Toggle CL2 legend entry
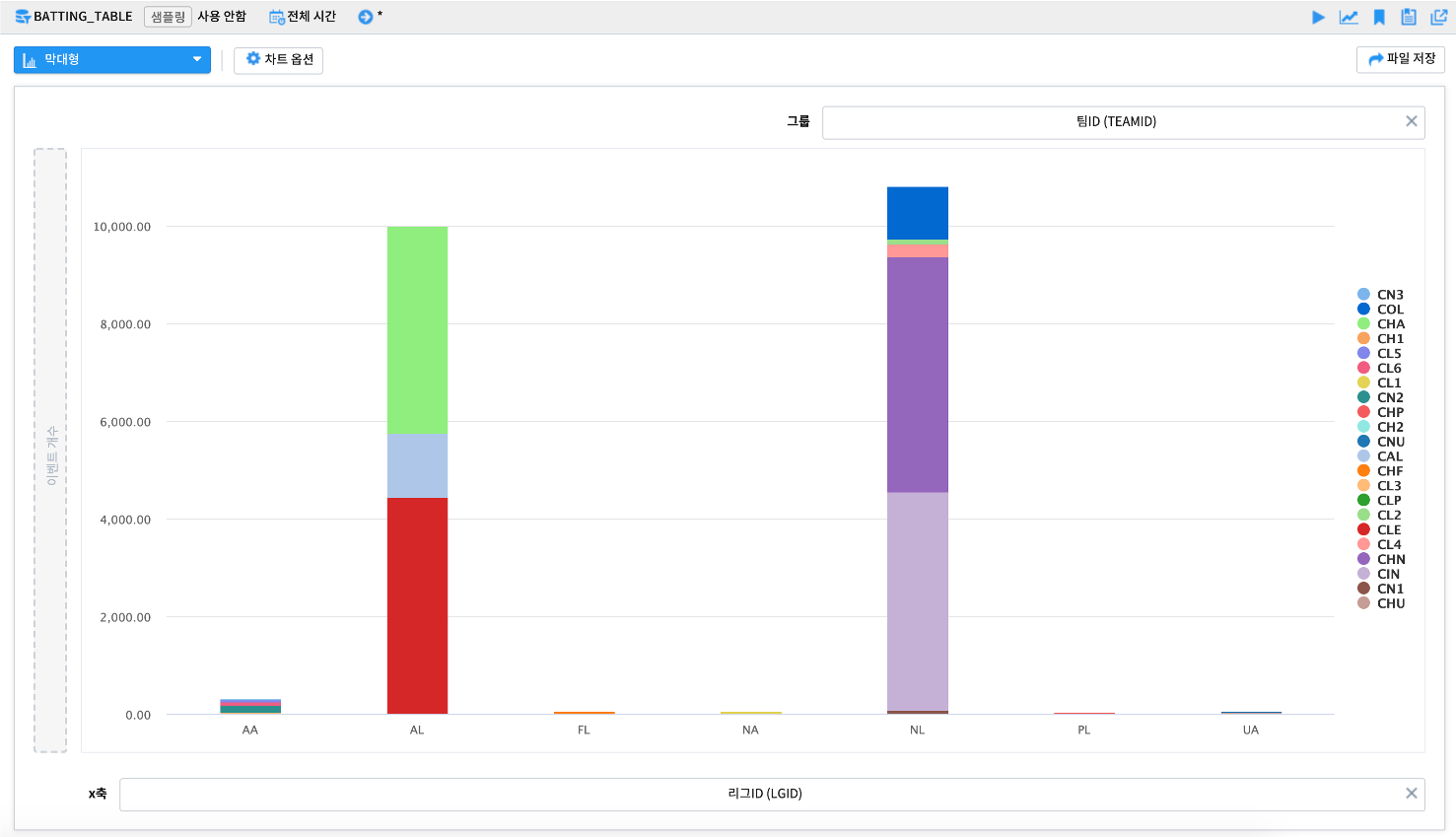The width and height of the screenshot is (1456, 837). [x=1380, y=516]
